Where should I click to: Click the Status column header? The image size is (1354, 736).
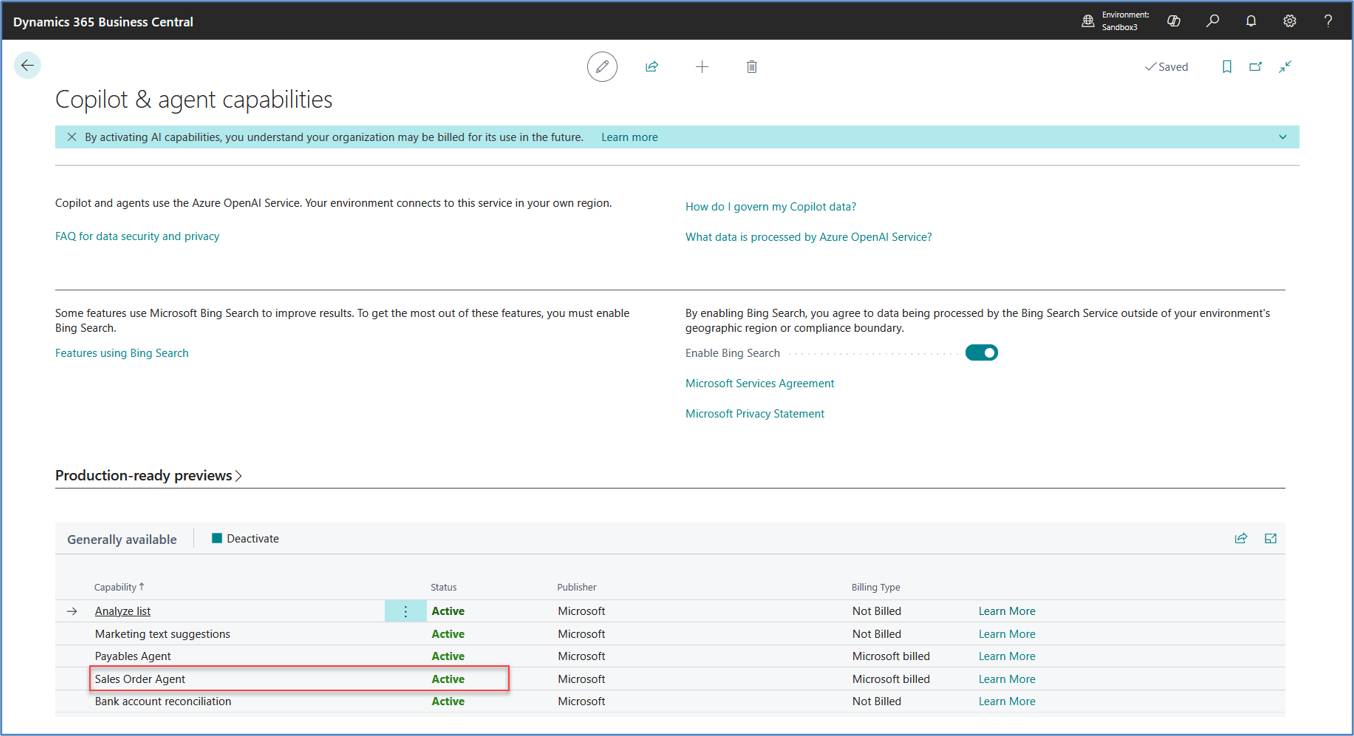443,587
